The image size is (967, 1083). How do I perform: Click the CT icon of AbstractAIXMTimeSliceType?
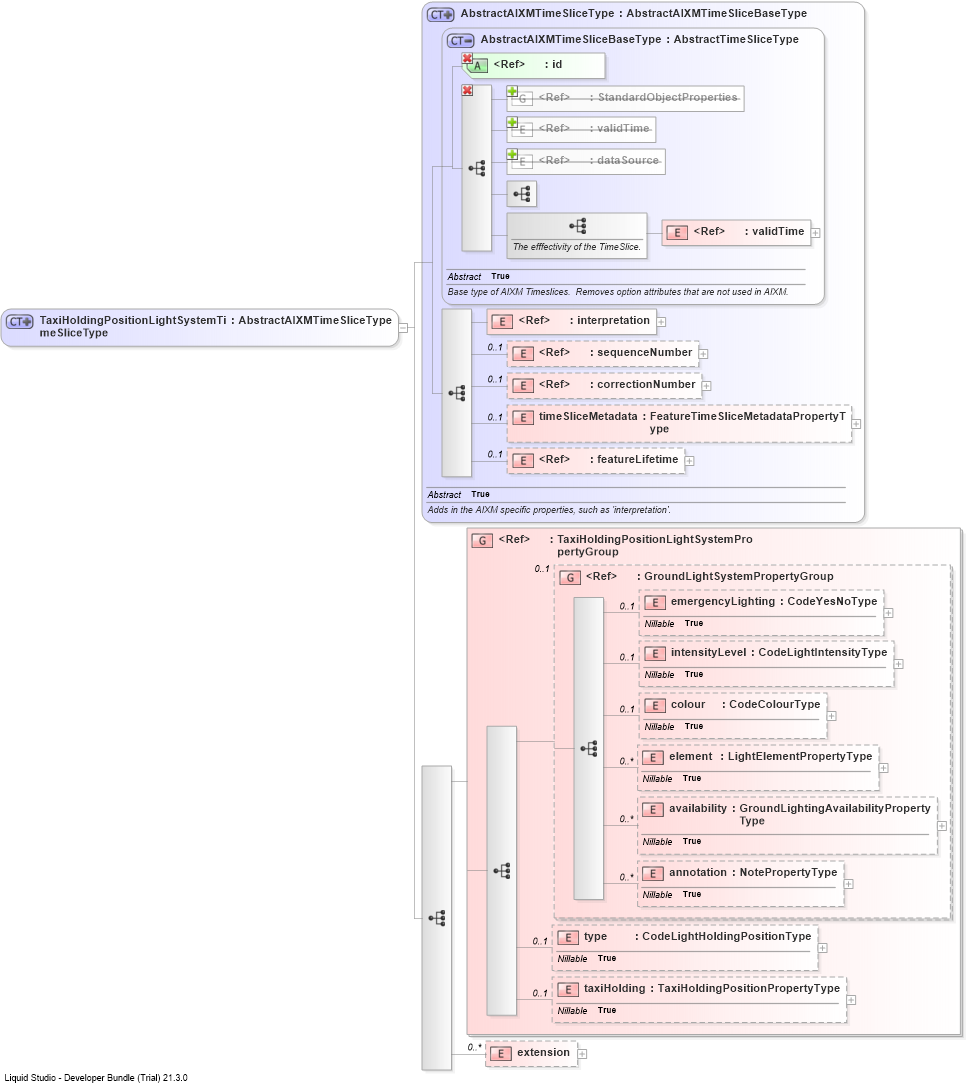(440, 15)
